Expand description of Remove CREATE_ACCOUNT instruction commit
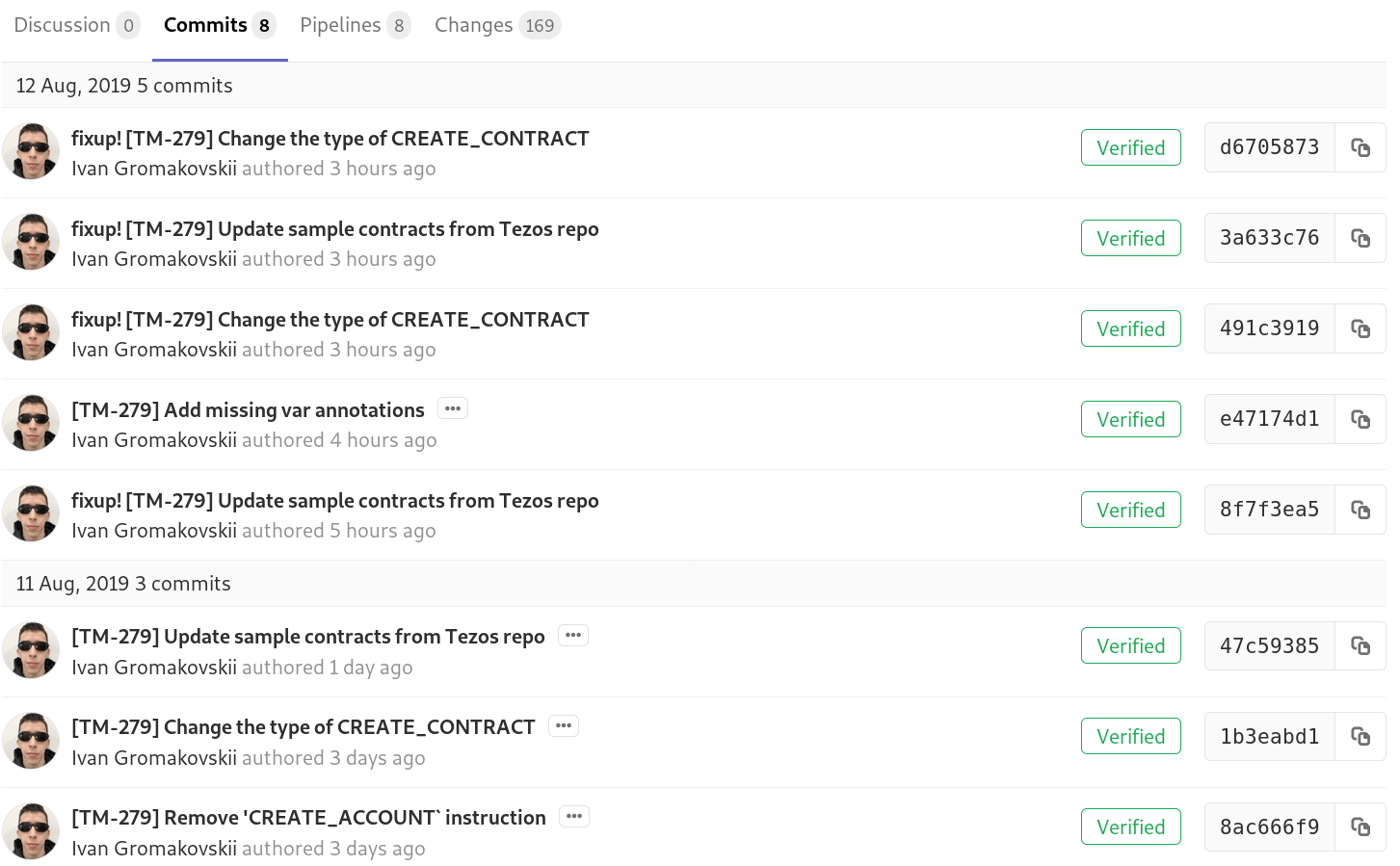 [x=574, y=816]
